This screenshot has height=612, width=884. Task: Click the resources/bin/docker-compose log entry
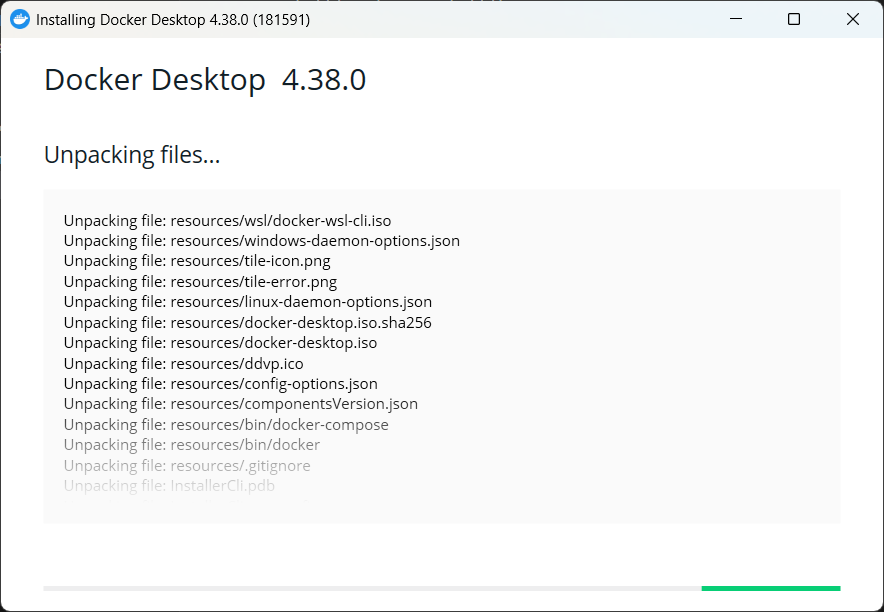[226, 425]
